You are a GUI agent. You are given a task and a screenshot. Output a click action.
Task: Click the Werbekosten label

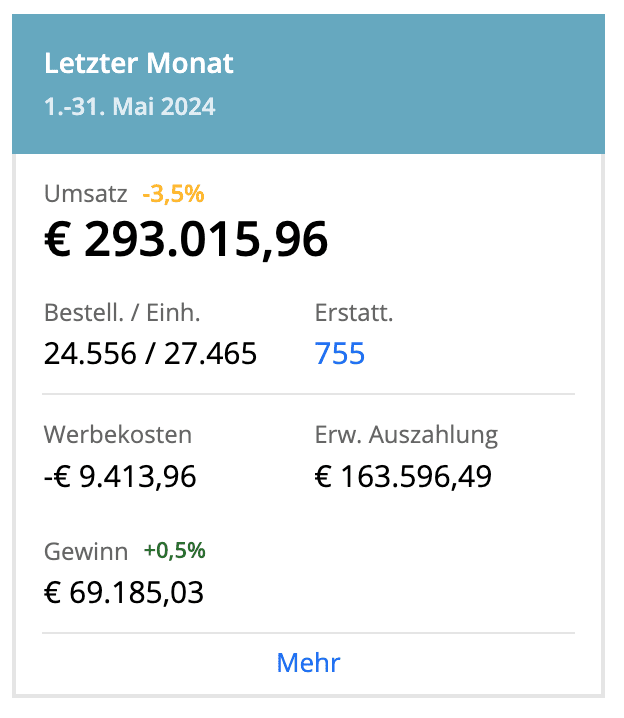coord(118,435)
